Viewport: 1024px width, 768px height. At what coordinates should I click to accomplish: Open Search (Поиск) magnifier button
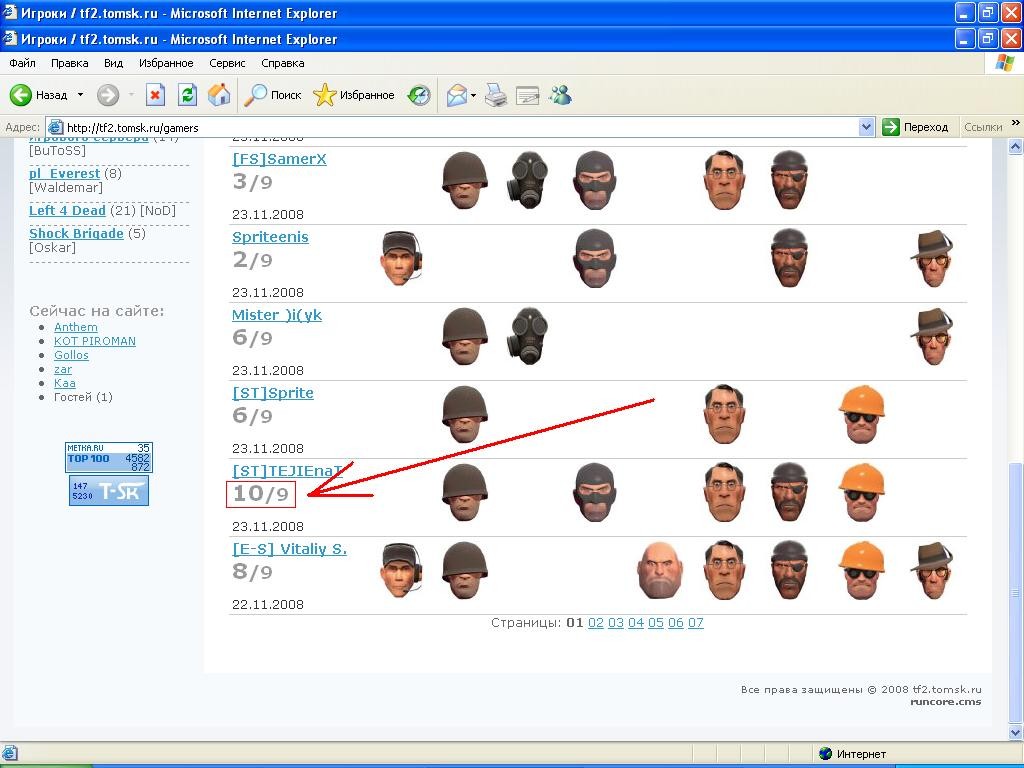(x=273, y=95)
